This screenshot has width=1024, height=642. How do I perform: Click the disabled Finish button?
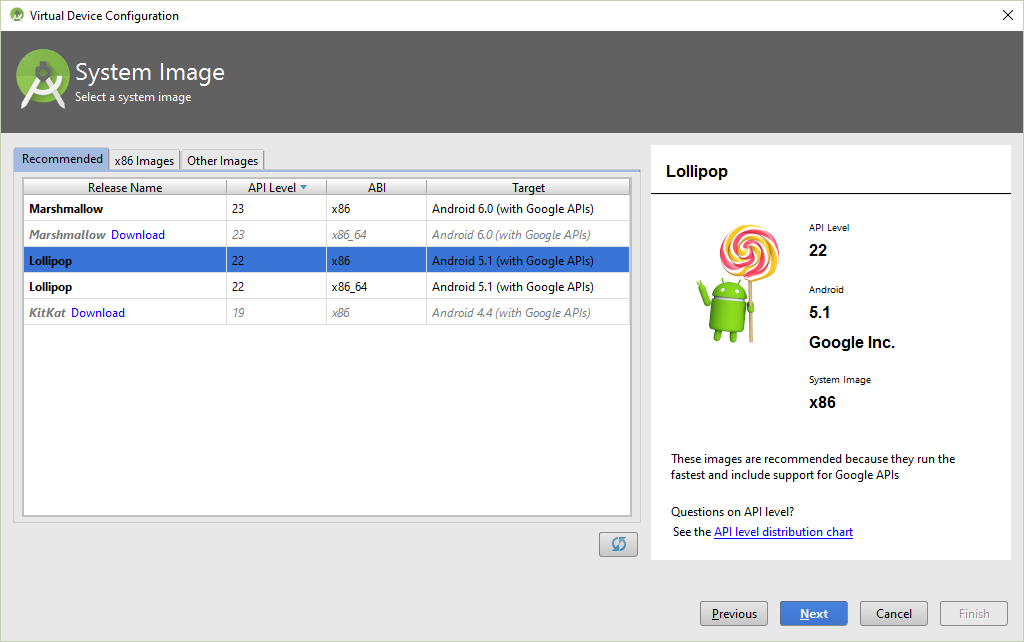pyautogui.click(x=974, y=613)
